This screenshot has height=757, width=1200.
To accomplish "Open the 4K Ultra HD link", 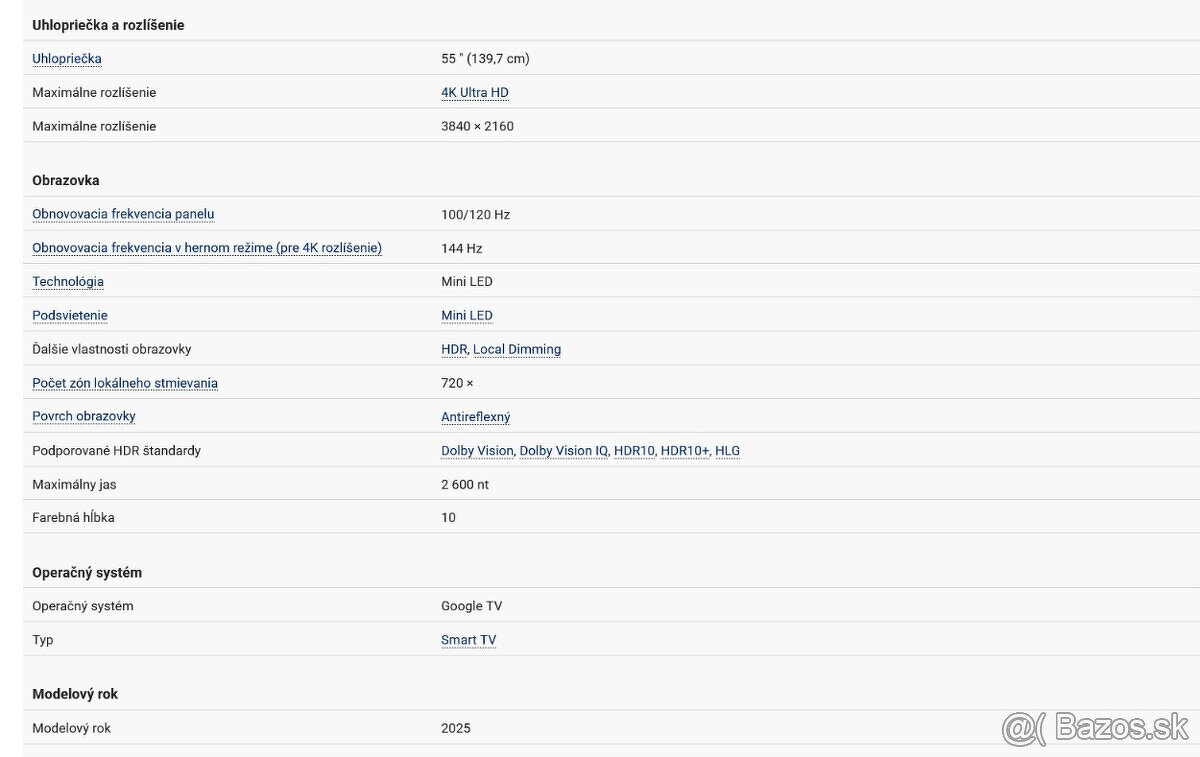I will (475, 93).
